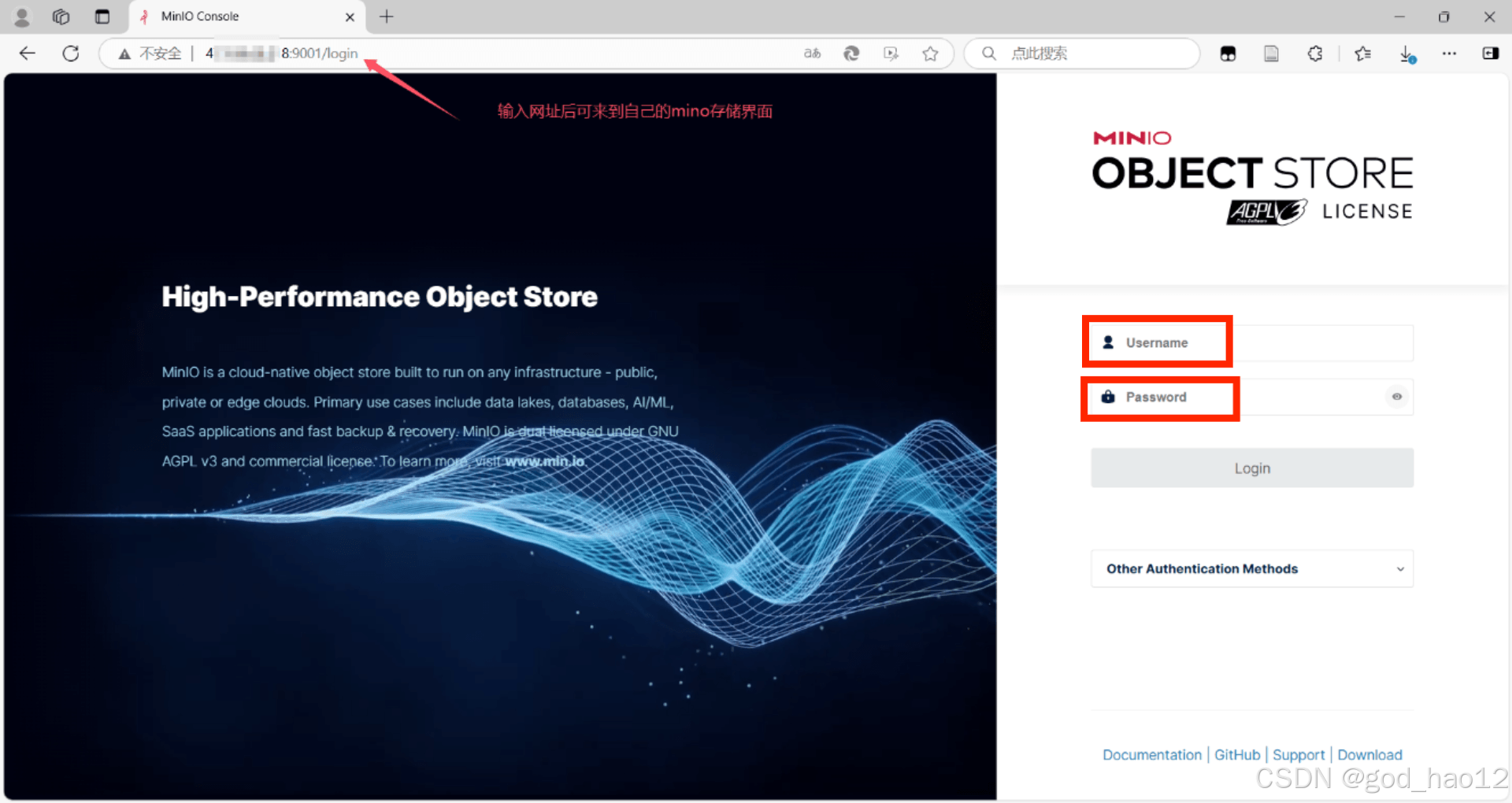Viewport: 1512px width, 803px height.
Task: Open the reading view document icon
Action: point(1271,54)
